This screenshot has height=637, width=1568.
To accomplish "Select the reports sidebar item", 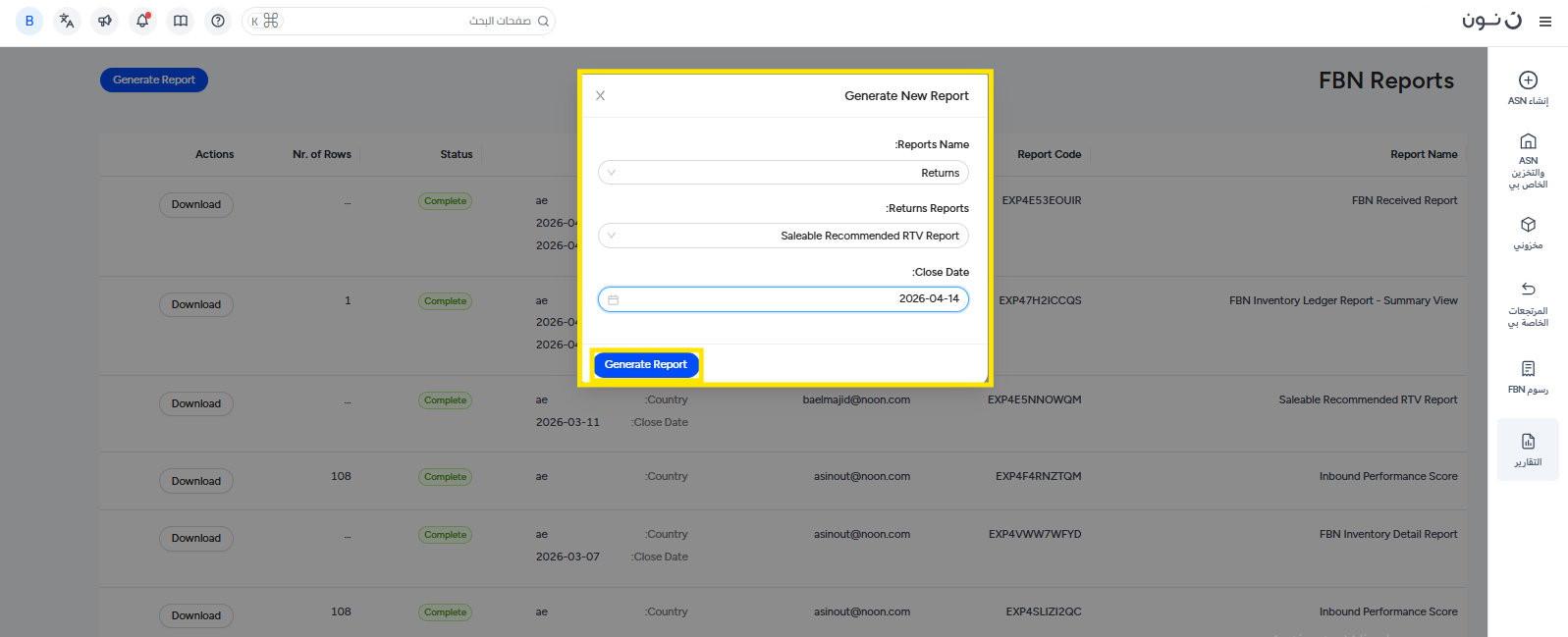I will coord(1528,450).
